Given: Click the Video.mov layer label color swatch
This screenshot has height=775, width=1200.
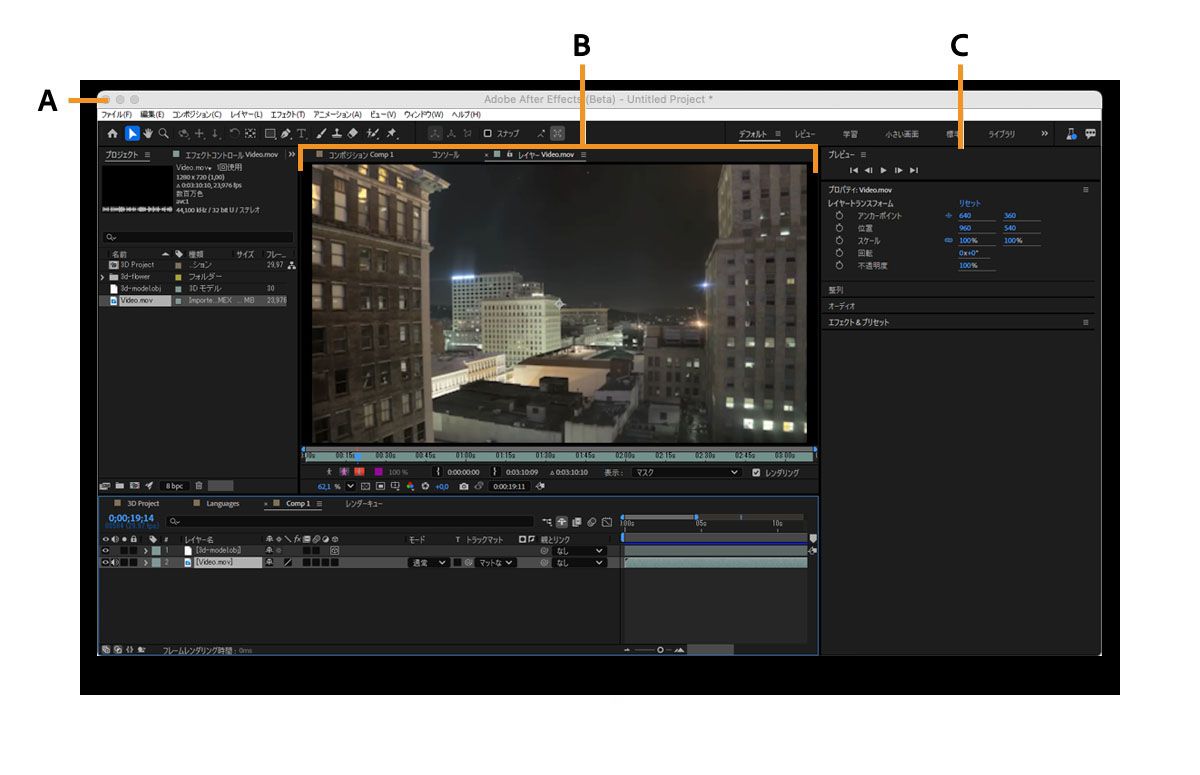Looking at the screenshot, I should pos(156,562).
